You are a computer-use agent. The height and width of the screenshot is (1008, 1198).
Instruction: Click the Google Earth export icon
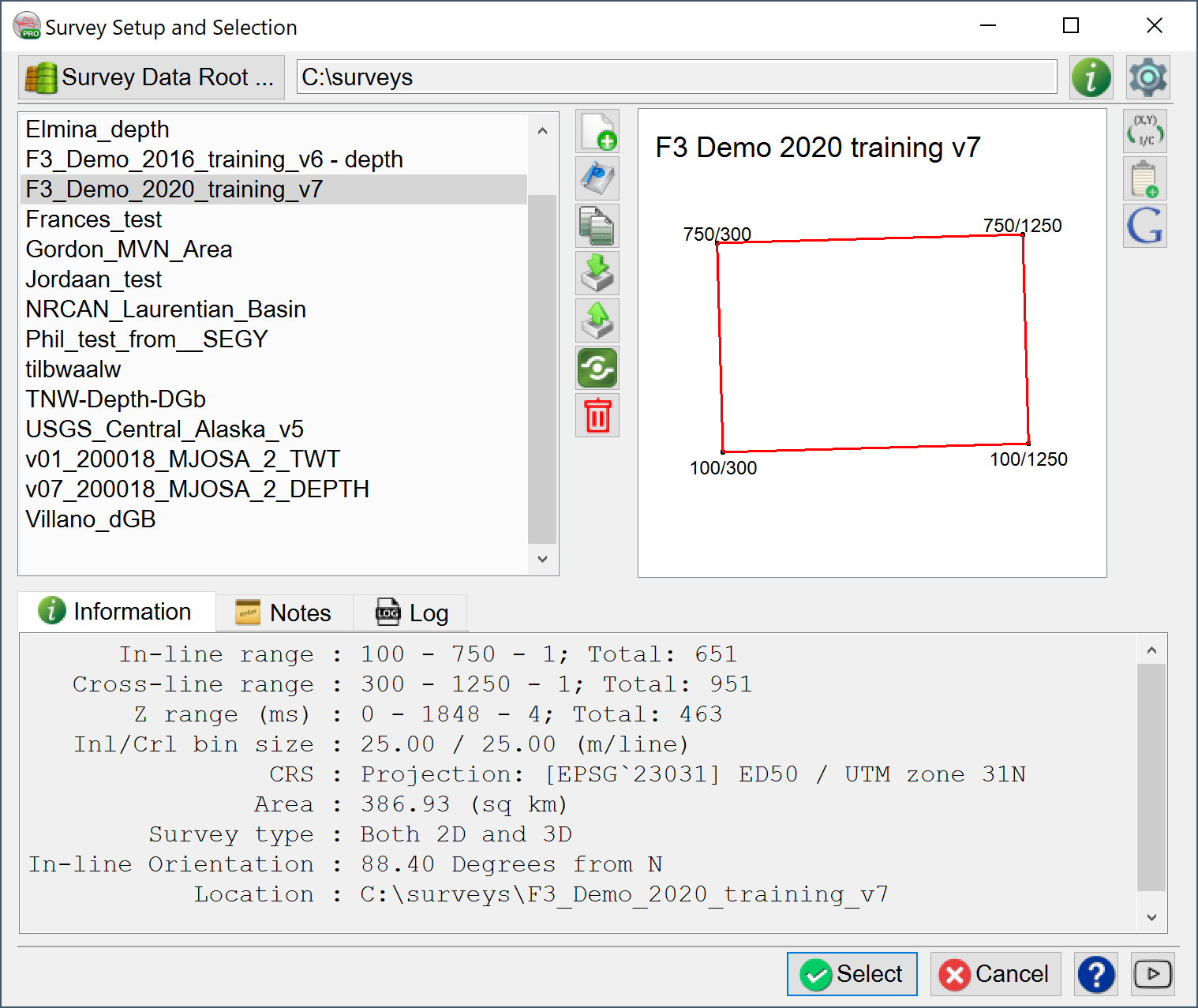click(1144, 227)
